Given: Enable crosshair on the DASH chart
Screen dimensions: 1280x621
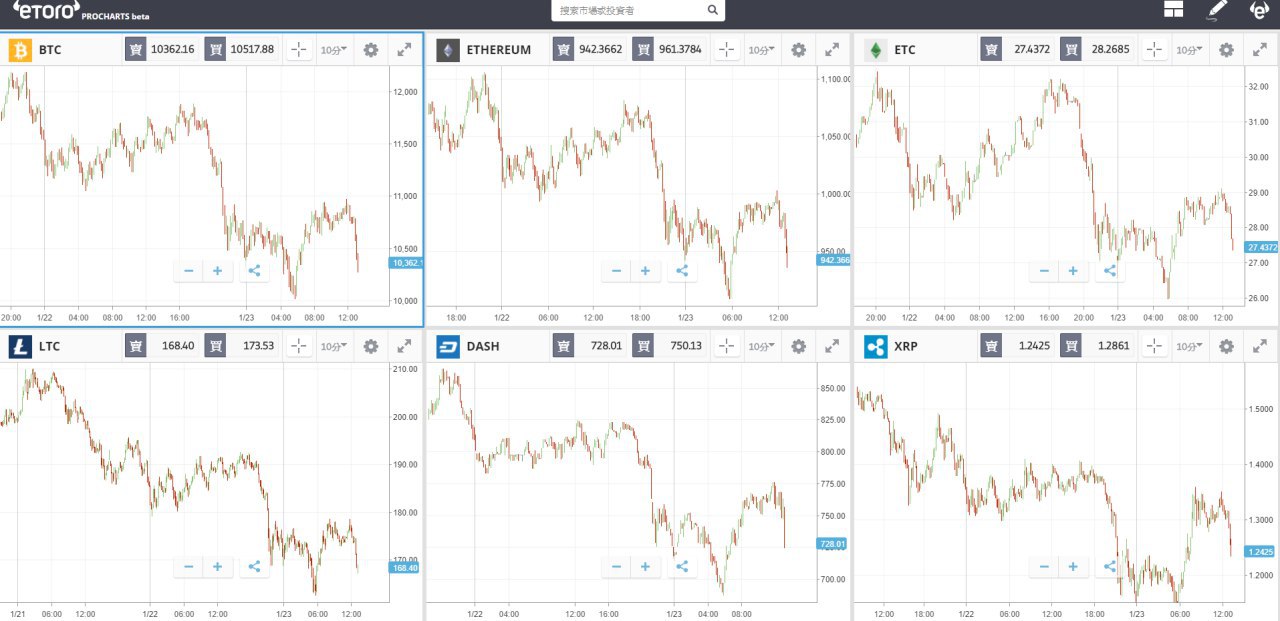Looking at the screenshot, I should tap(727, 346).
